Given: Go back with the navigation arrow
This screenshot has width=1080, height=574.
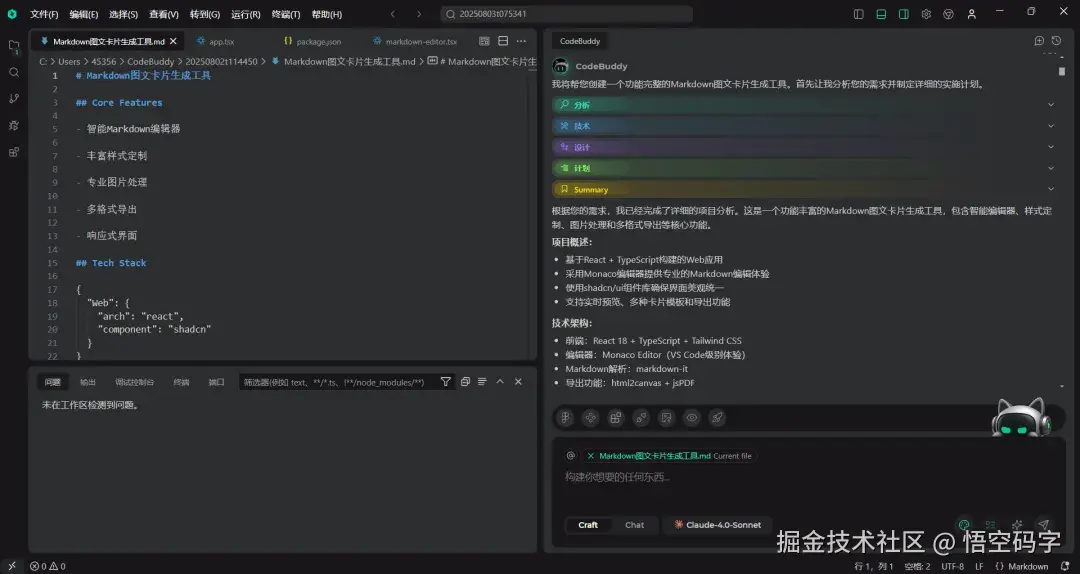Looking at the screenshot, I should tap(393, 14).
